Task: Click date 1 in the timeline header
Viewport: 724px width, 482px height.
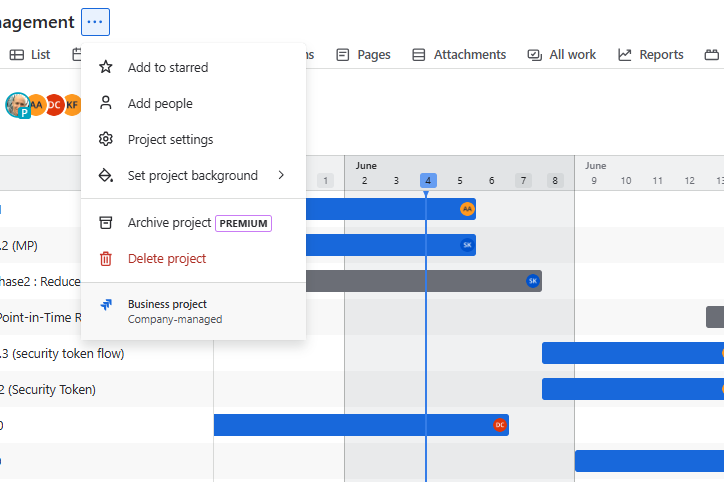Action: click(325, 181)
